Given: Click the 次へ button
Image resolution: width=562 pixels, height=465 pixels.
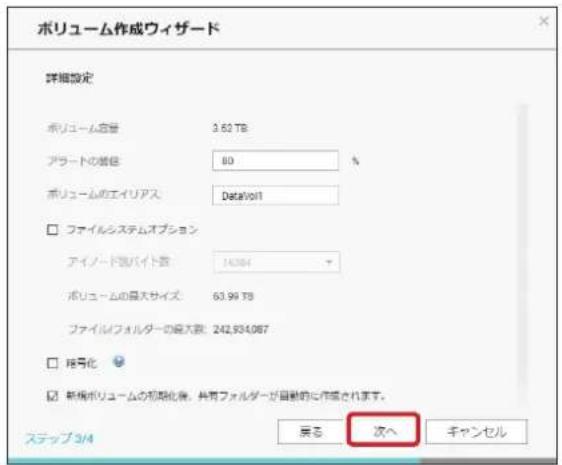Looking at the screenshot, I should click(x=384, y=430).
